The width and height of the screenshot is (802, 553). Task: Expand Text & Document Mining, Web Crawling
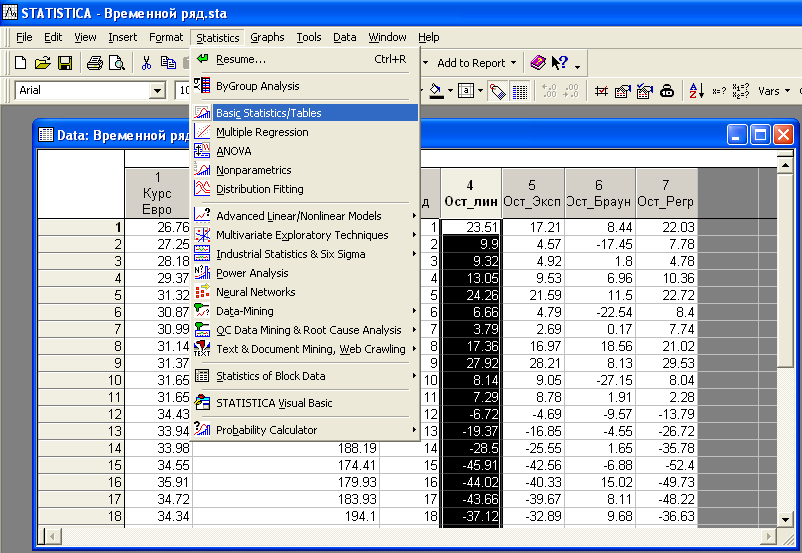pos(414,349)
